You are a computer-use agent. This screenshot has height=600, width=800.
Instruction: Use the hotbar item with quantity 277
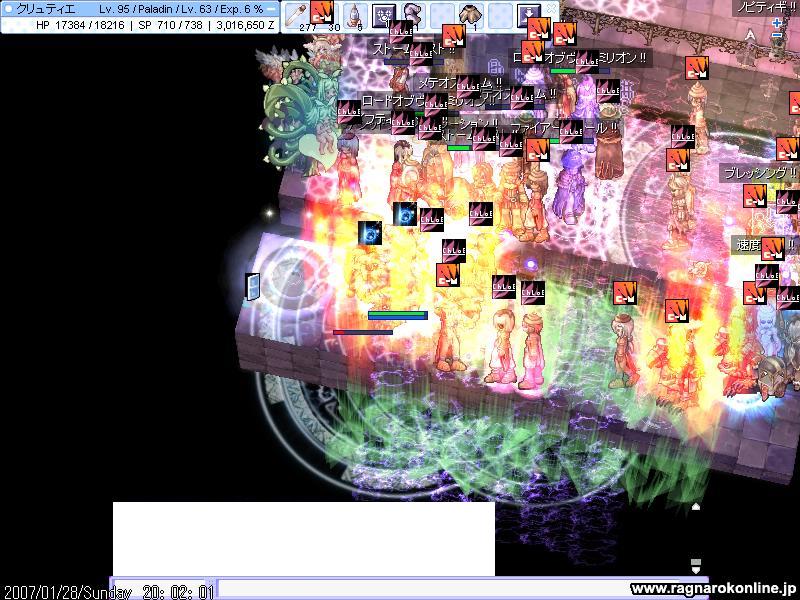tap(296, 15)
